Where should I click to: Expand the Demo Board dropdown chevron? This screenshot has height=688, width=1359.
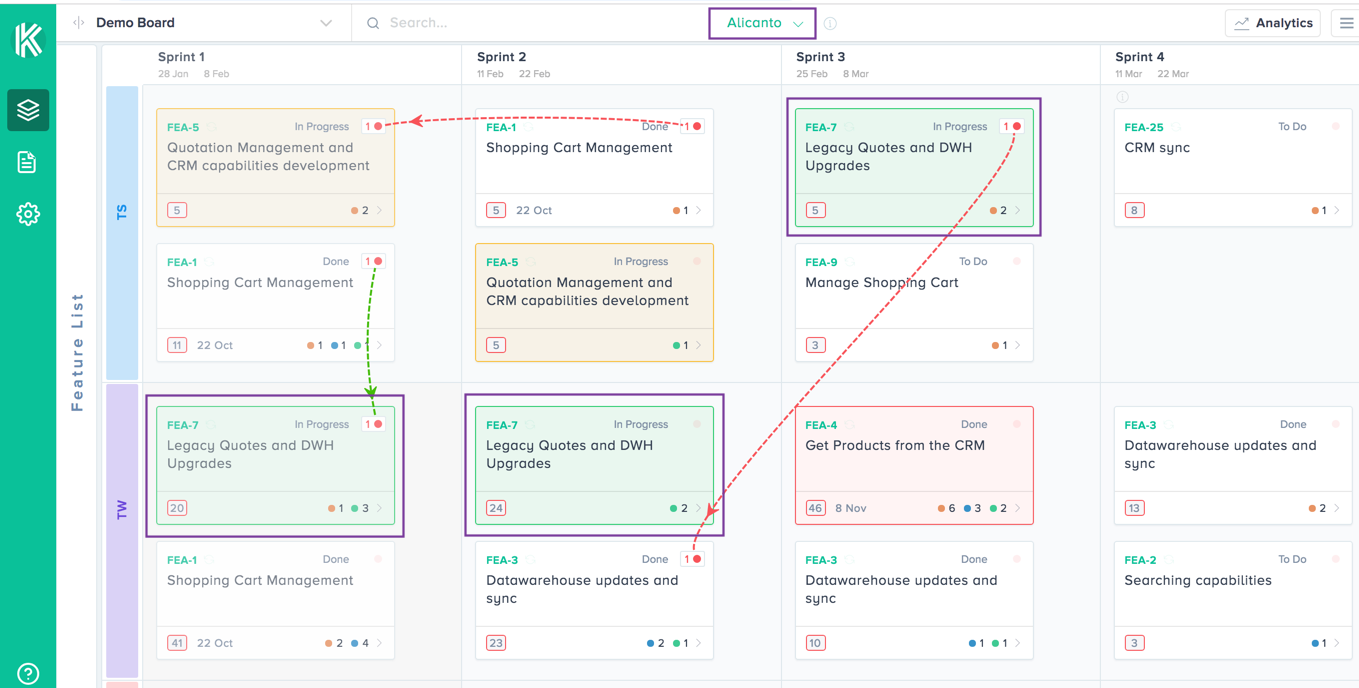pos(326,23)
